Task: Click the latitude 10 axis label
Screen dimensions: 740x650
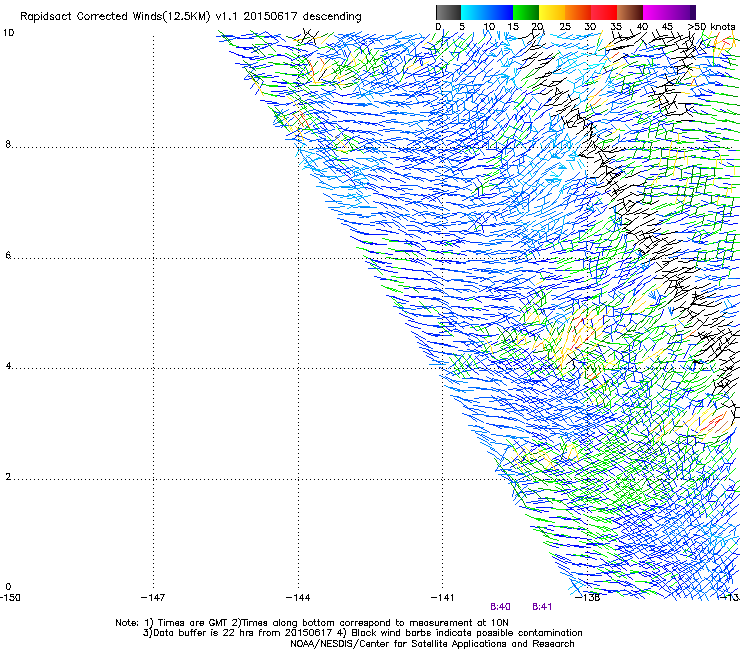Action: click(8, 33)
